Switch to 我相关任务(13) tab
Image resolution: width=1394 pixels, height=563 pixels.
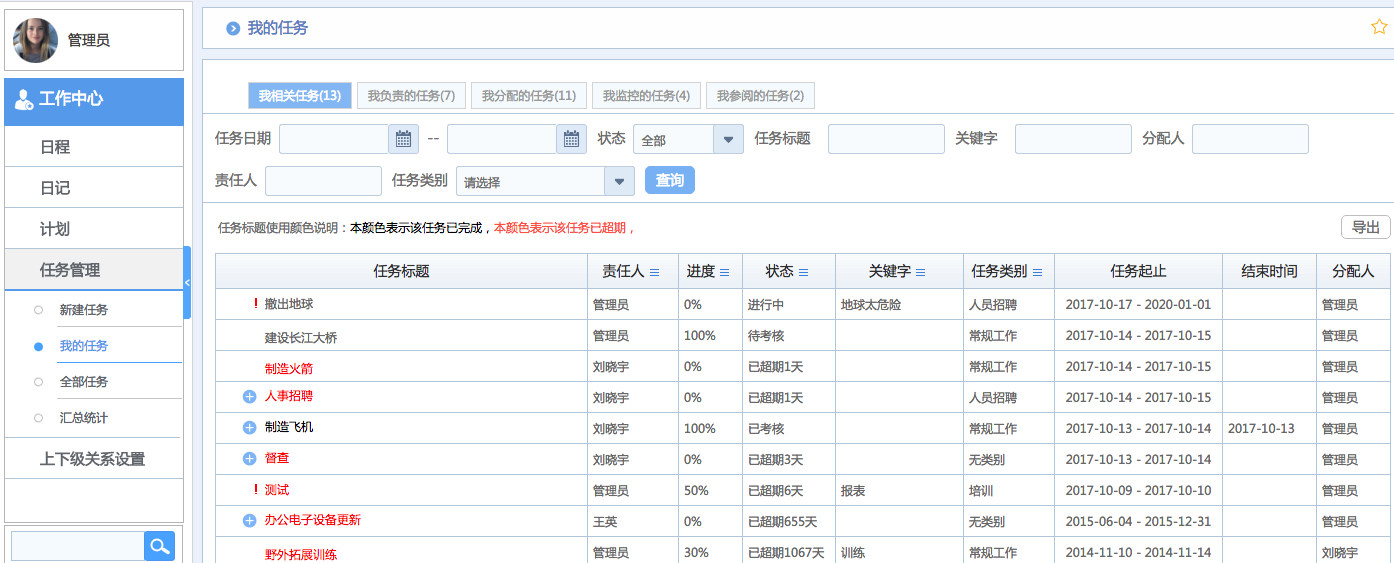(300, 96)
